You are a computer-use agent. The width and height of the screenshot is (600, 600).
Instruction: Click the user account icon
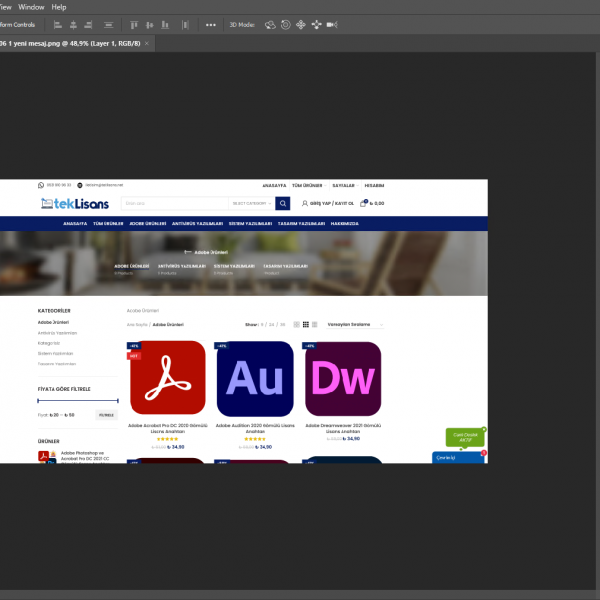click(305, 203)
